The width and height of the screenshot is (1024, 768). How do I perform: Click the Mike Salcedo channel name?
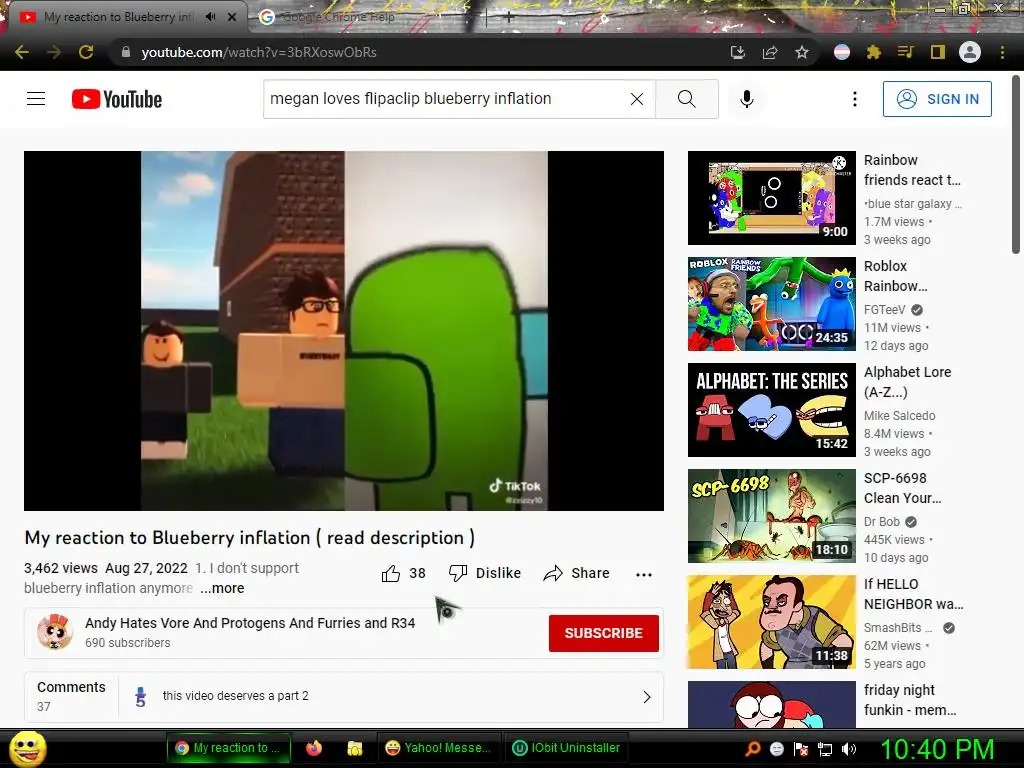[899, 416]
